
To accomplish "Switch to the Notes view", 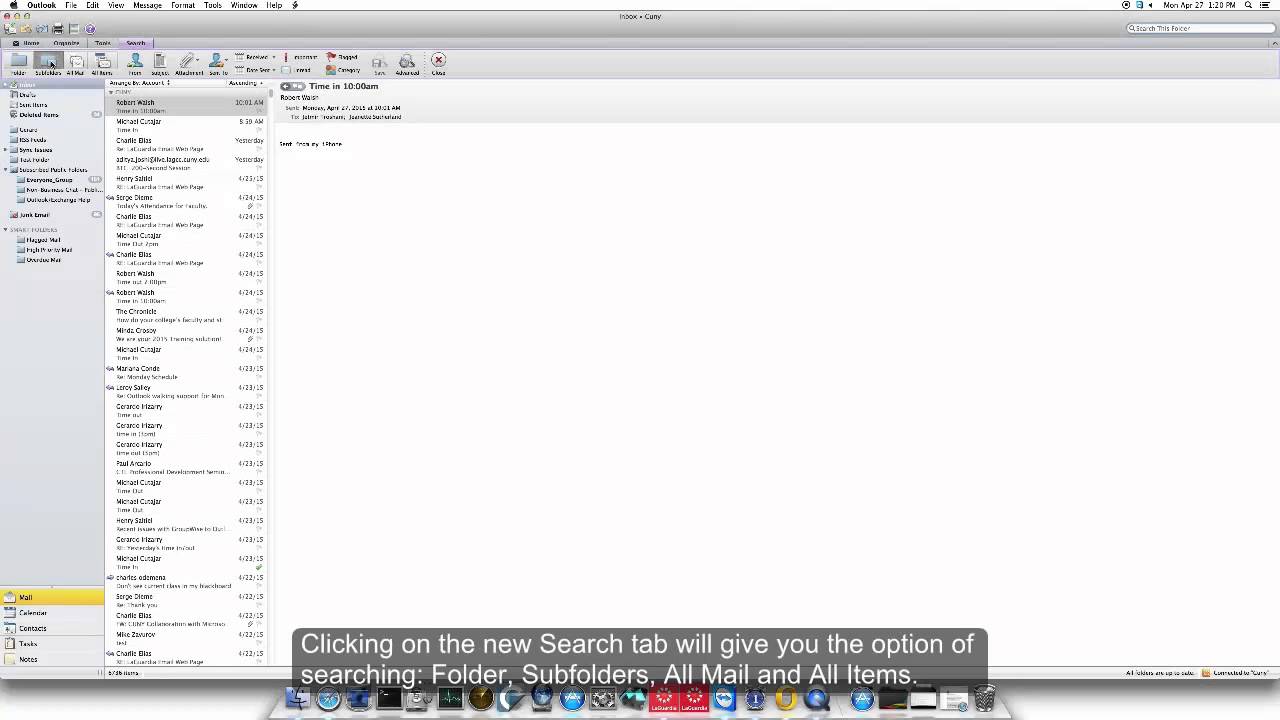I will [x=52, y=659].
